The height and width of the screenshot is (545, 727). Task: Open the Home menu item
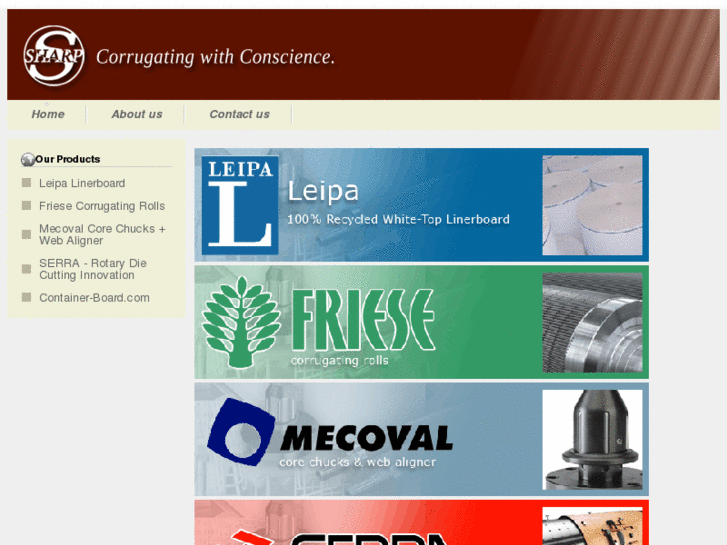click(48, 114)
